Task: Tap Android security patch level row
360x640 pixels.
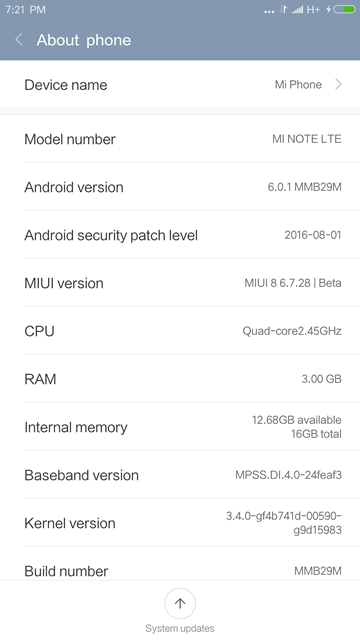Action: 180,235
